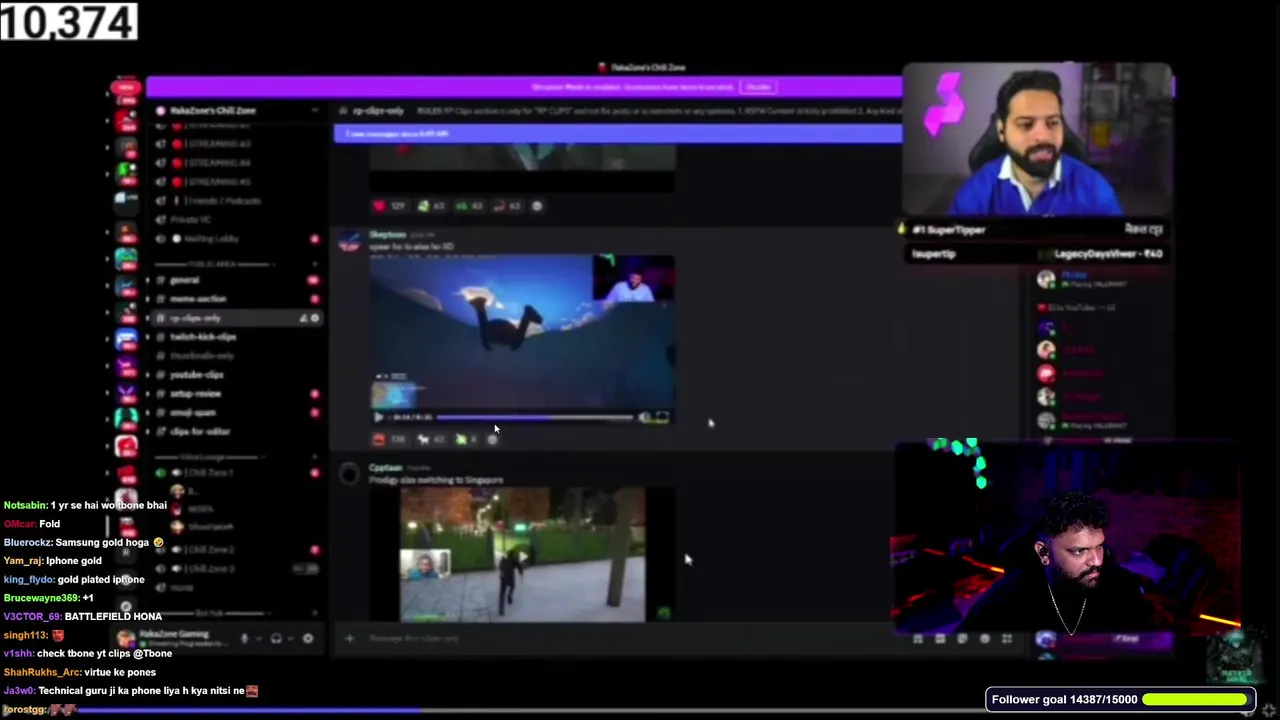1280x720 pixels.
Task: Open the clips-for-editor channel
Action: point(200,432)
